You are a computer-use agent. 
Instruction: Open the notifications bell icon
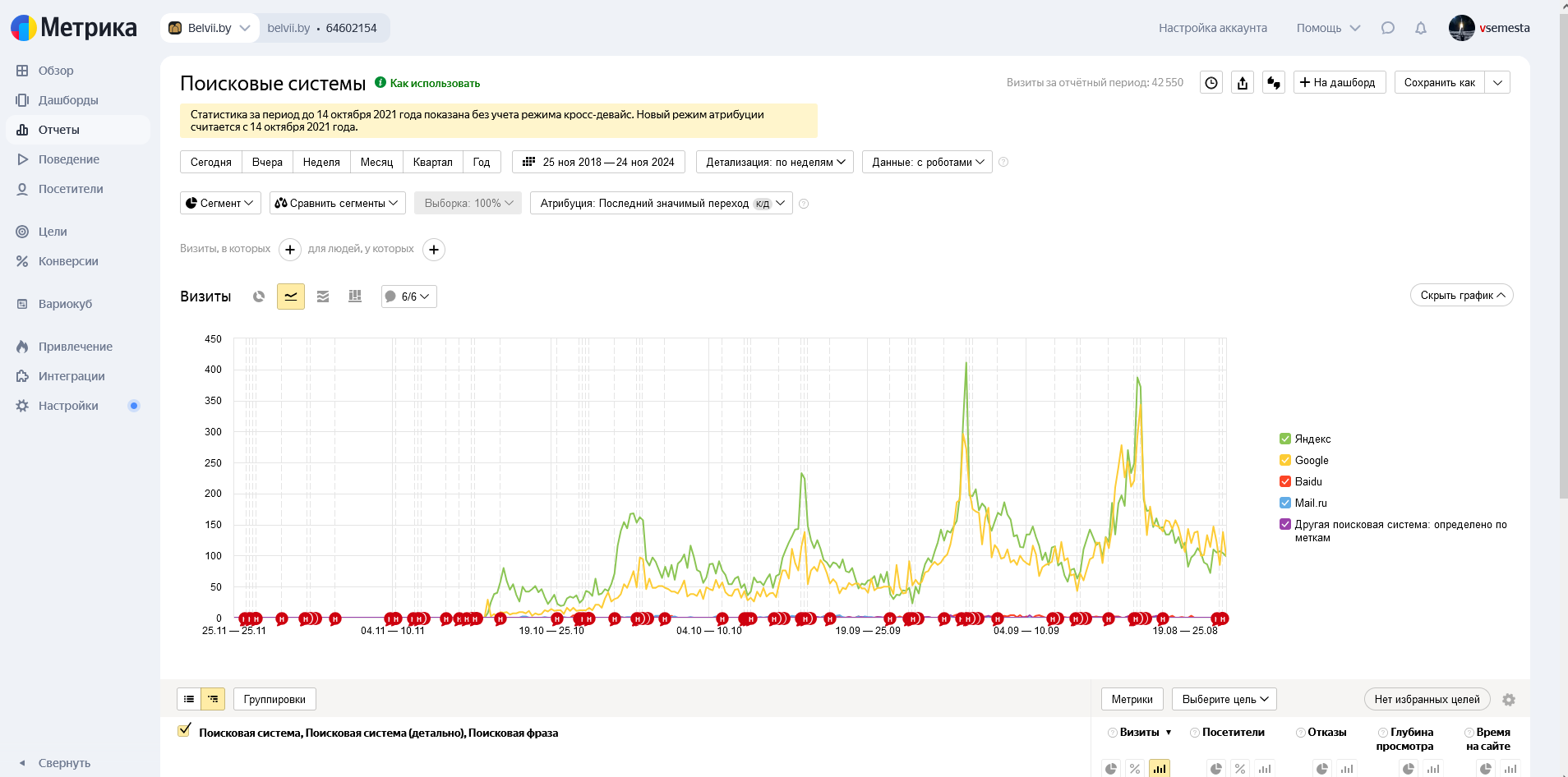tap(1421, 28)
